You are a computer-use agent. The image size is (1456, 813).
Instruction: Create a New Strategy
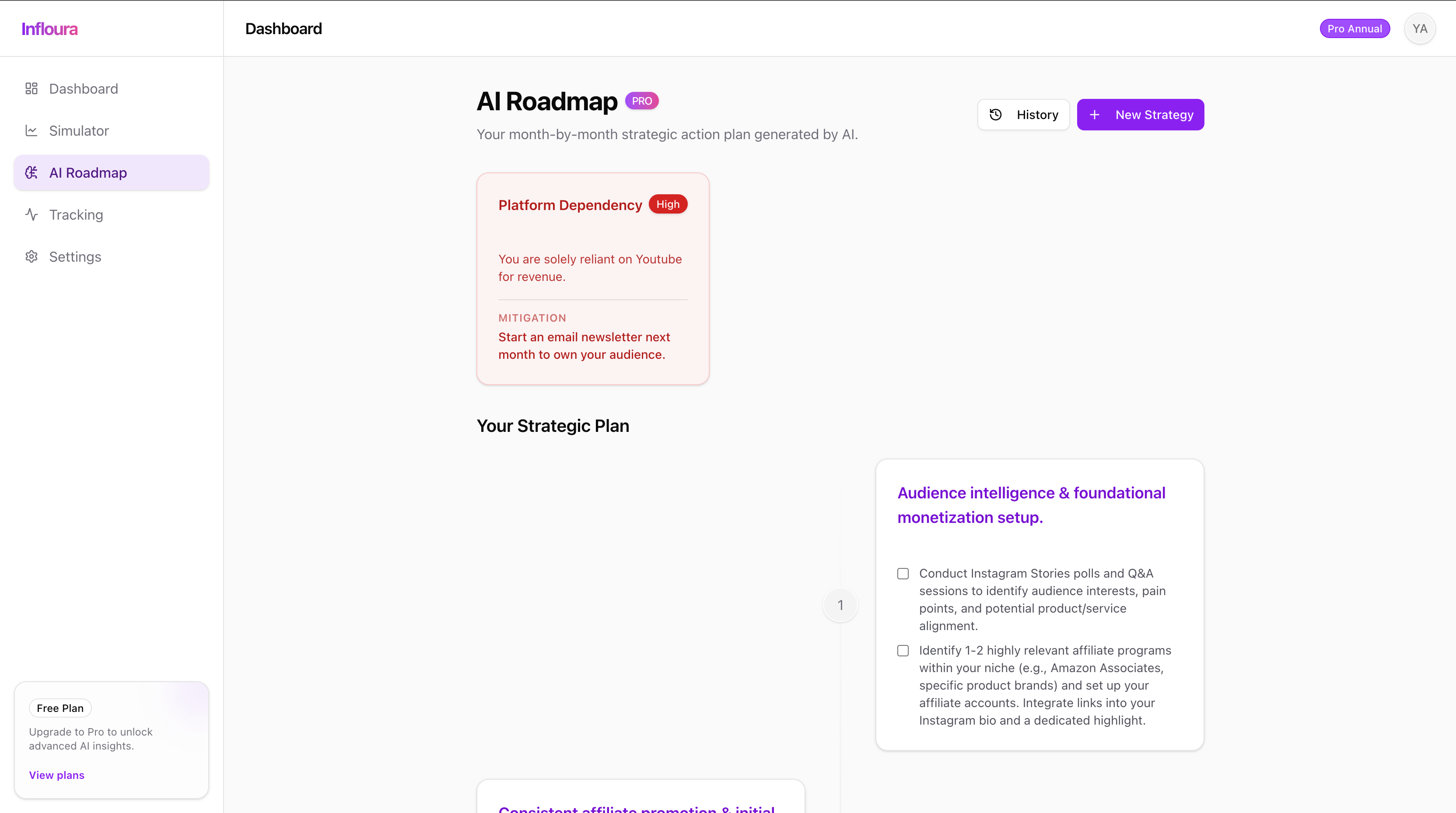1141,115
